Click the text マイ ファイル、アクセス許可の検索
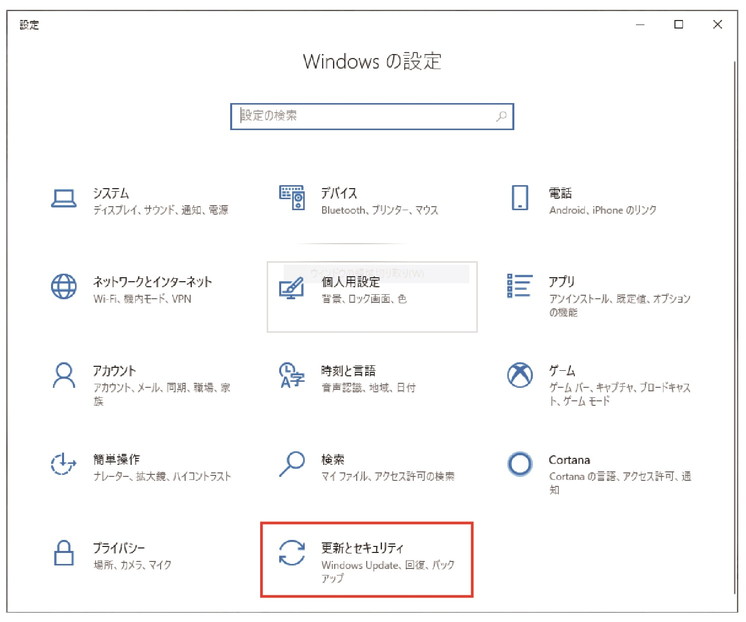The height and width of the screenshot is (622, 746). click(388, 476)
